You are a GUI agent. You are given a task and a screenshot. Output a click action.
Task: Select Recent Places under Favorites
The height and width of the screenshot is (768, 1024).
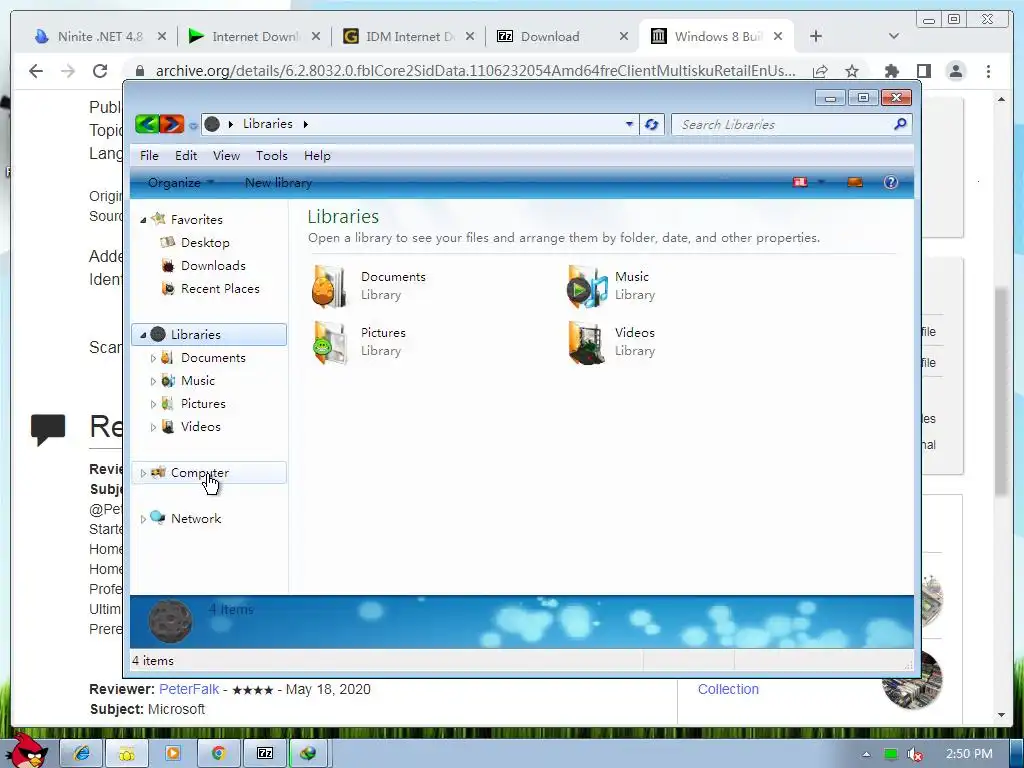[220, 288]
